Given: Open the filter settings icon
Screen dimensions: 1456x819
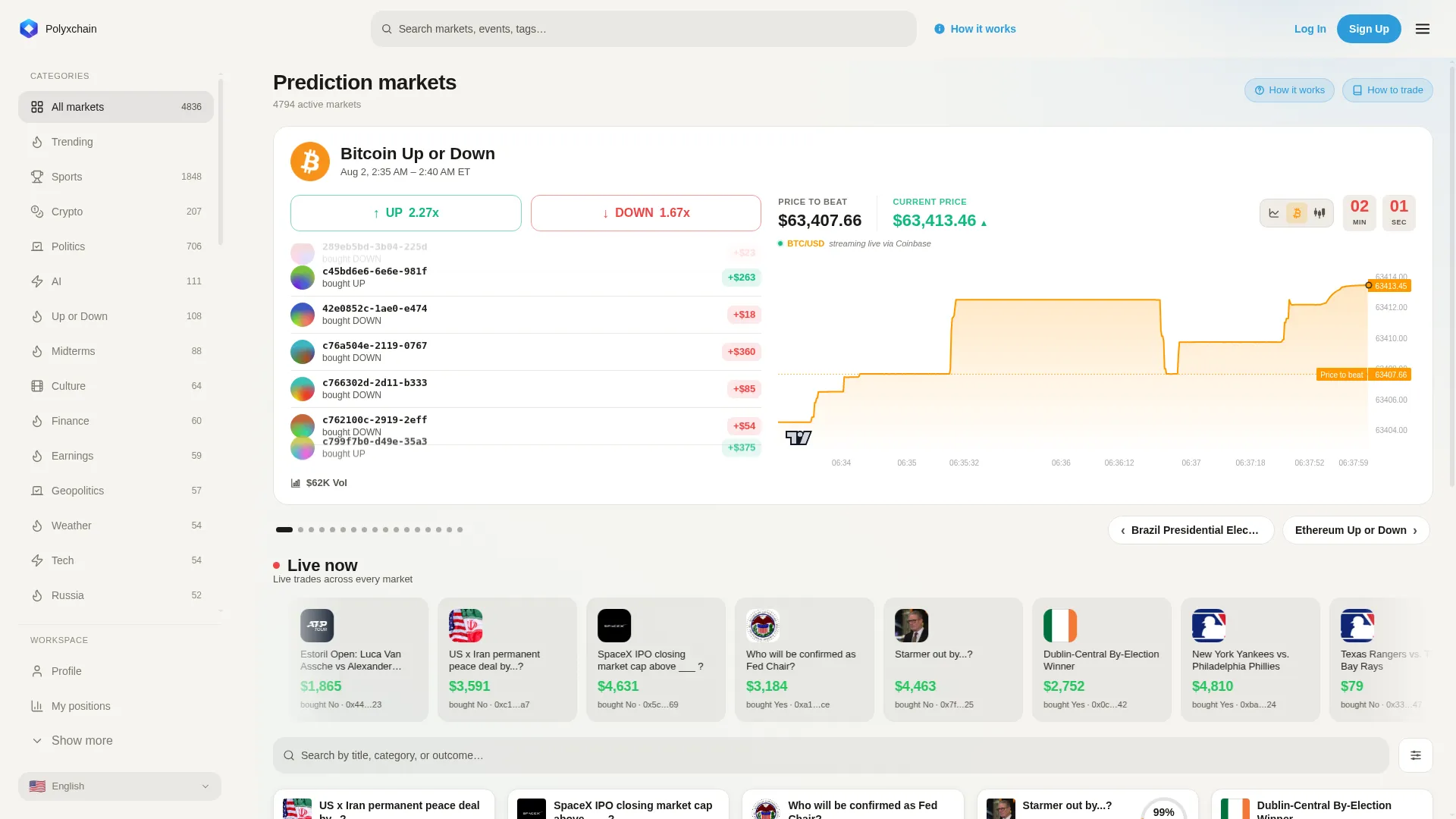Looking at the screenshot, I should click(1416, 755).
